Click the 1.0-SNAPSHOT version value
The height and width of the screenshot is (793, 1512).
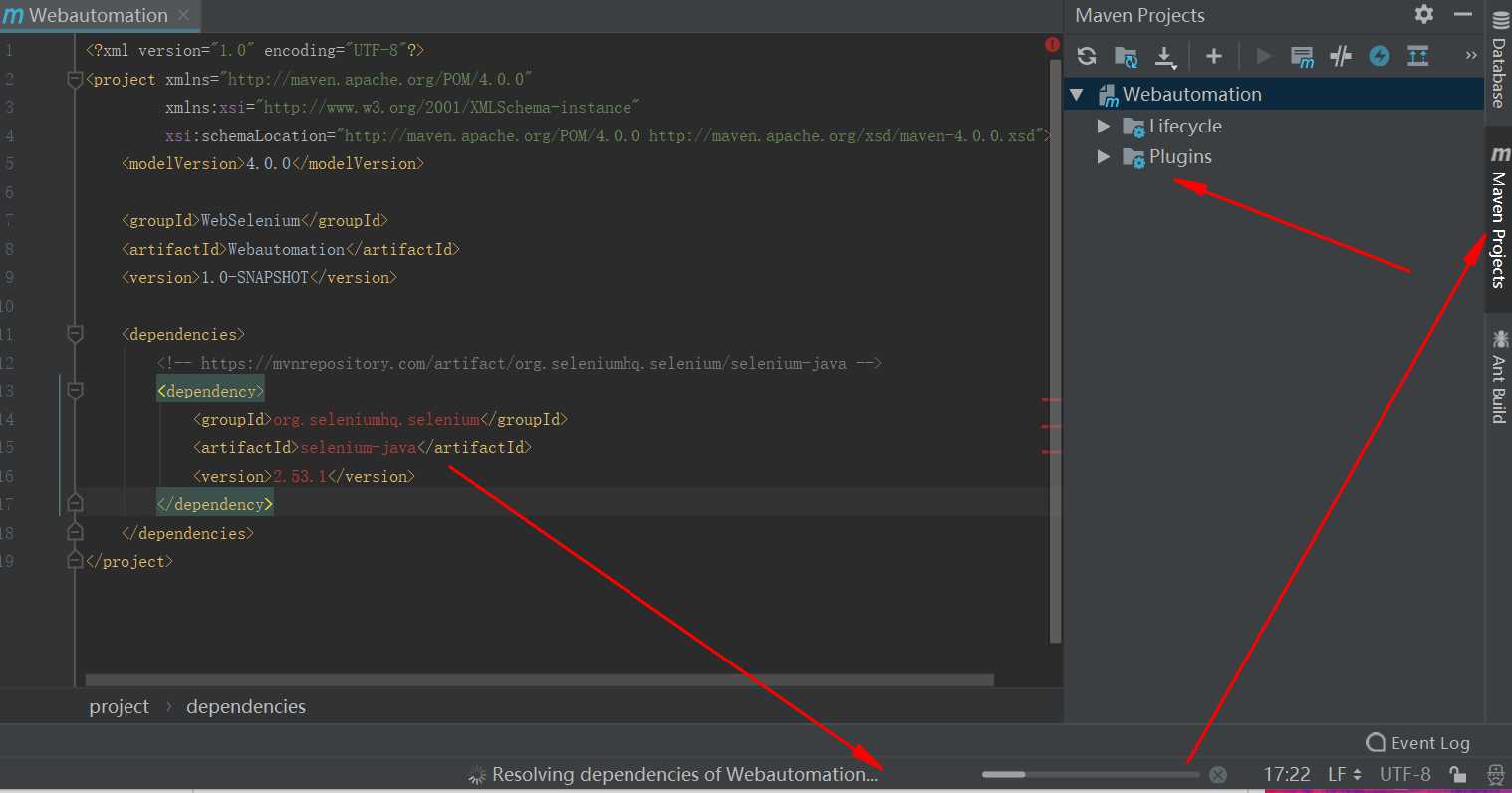pos(255,277)
